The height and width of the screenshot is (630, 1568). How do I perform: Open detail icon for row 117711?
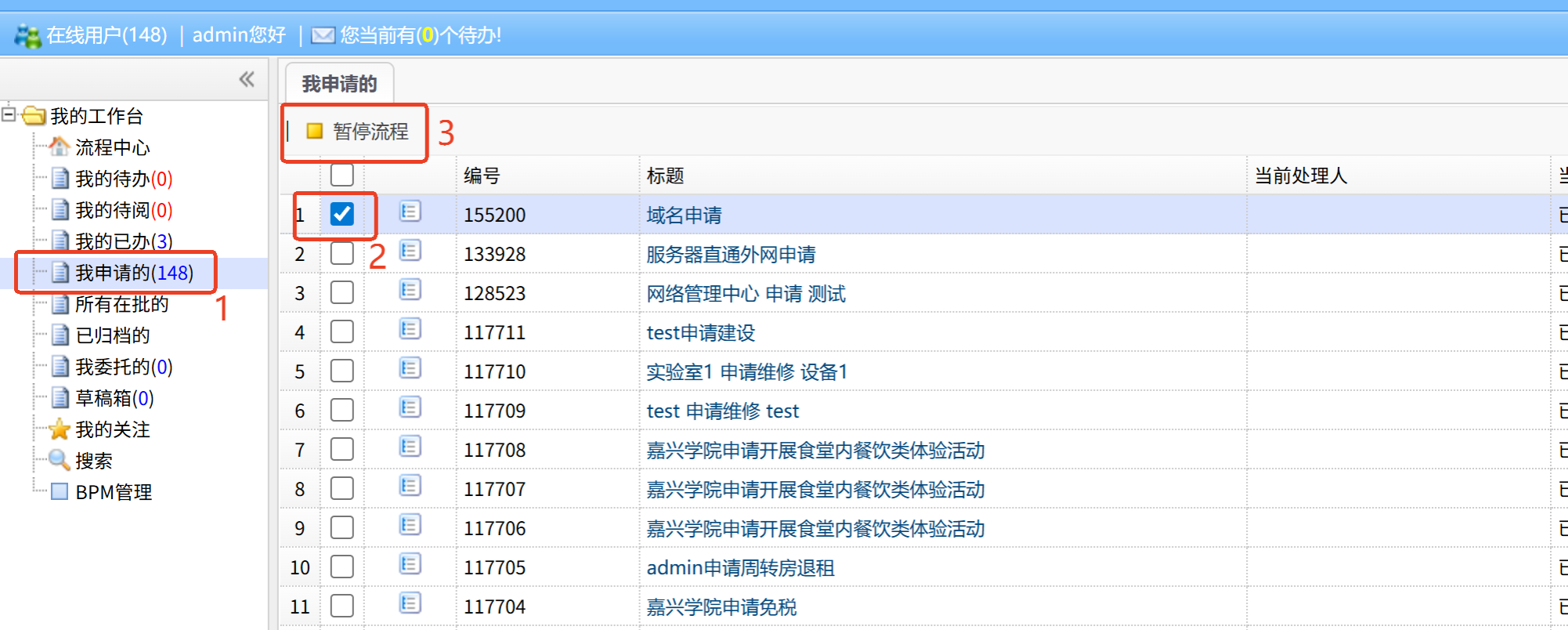410,329
